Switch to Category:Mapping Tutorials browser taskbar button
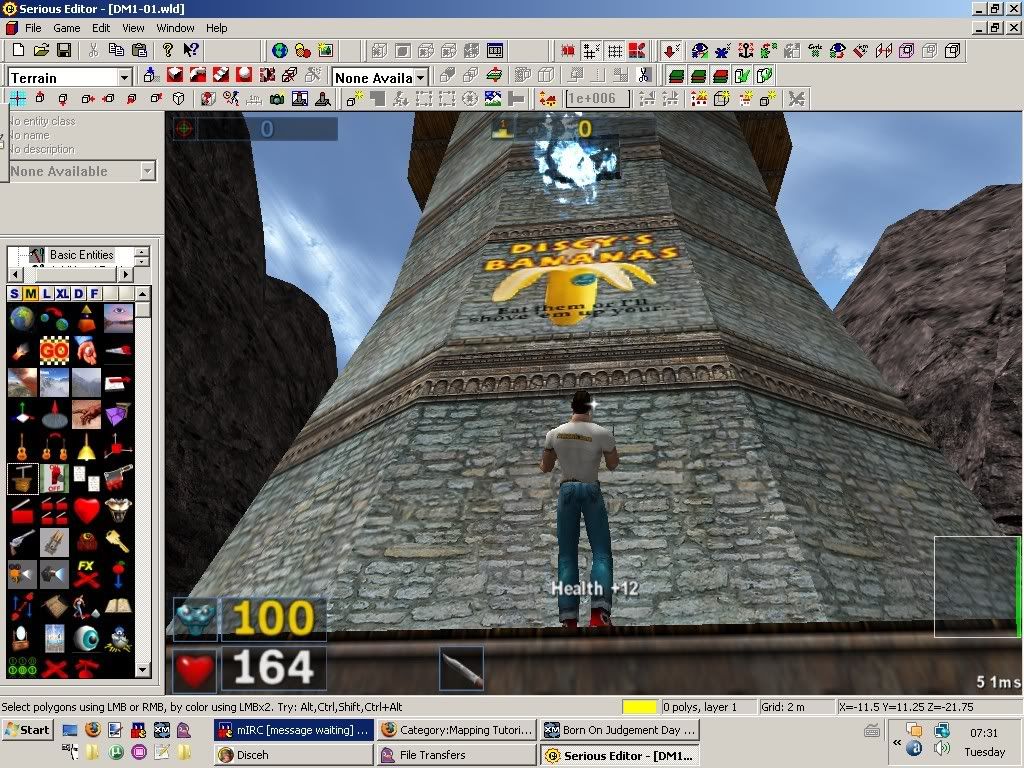This screenshot has width=1024, height=768. [457, 730]
